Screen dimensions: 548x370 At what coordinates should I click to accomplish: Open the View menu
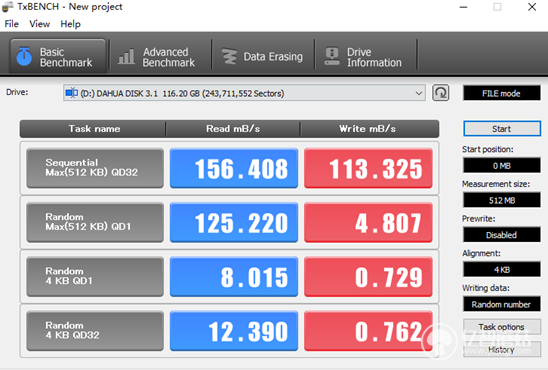39,24
